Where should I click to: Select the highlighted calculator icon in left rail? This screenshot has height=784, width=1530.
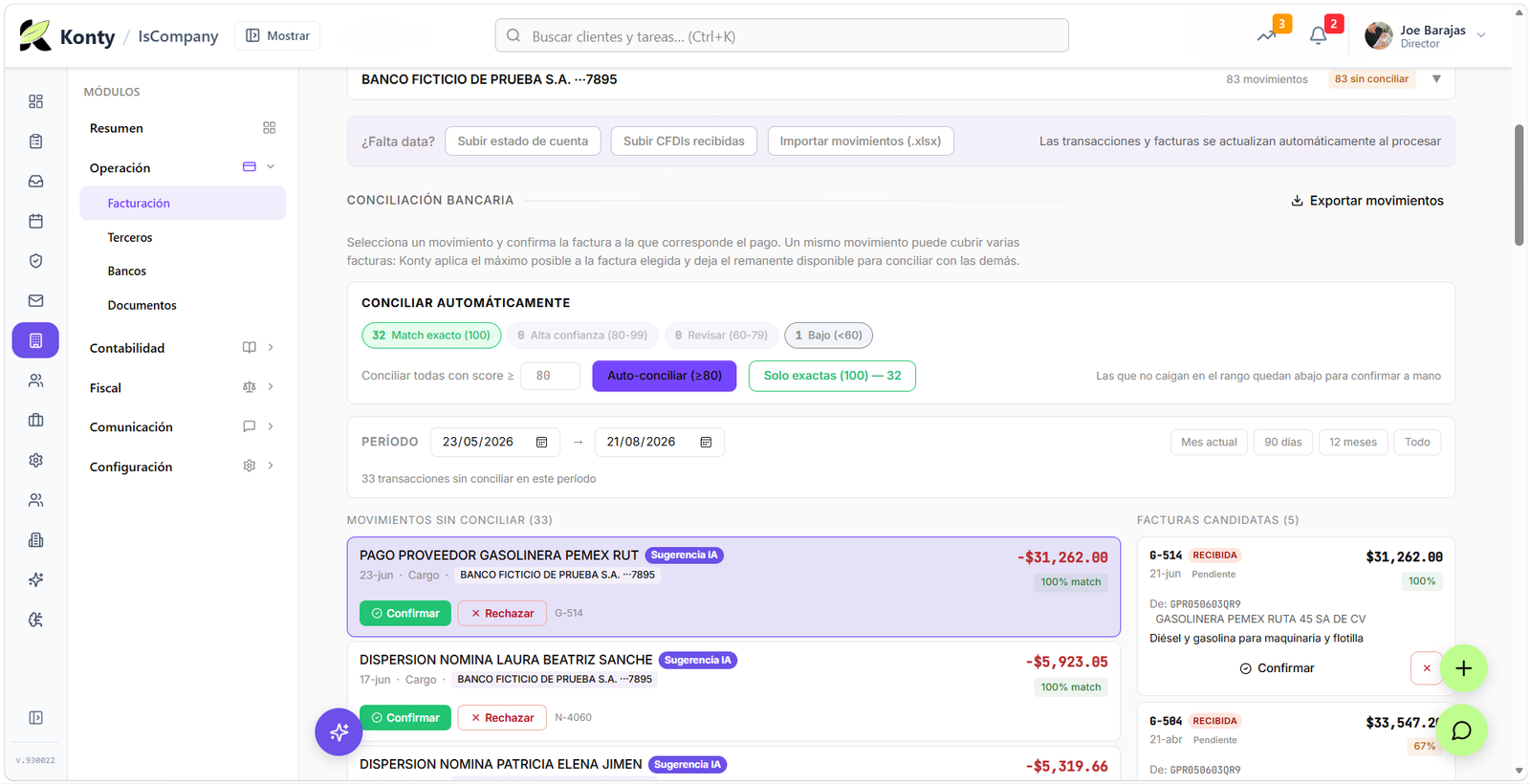[35, 340]
